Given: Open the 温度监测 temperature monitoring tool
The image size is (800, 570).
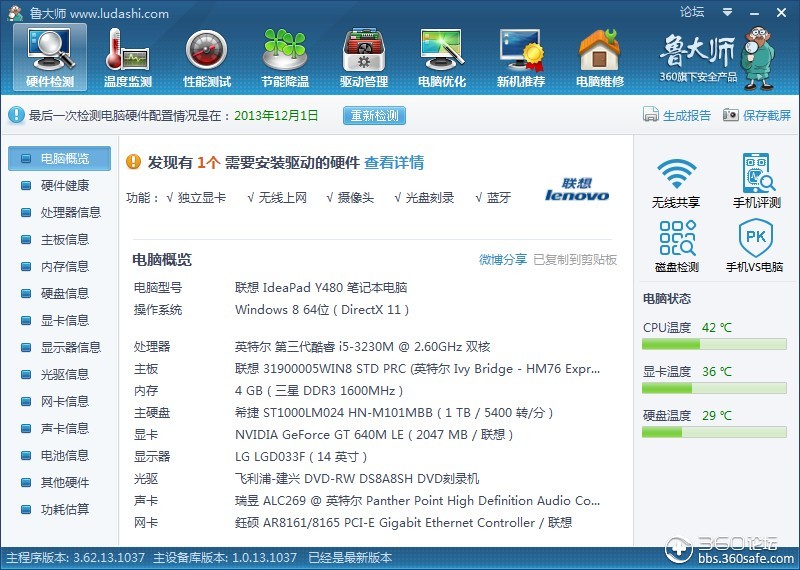Looking at the screenshot, I should 128,56.
